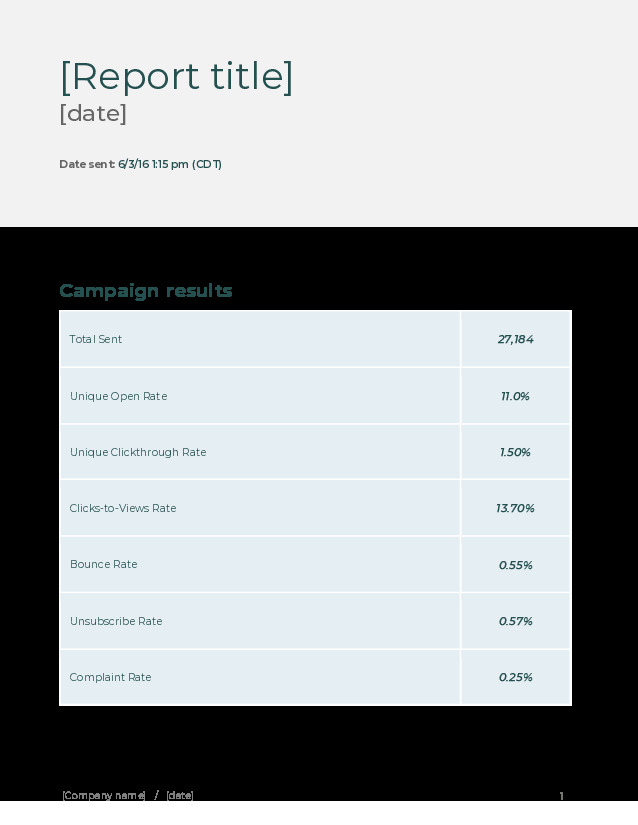The image size is (638, 825).
Task: Click the Clicks-to-Views Rate label
Action: [123, 509]
